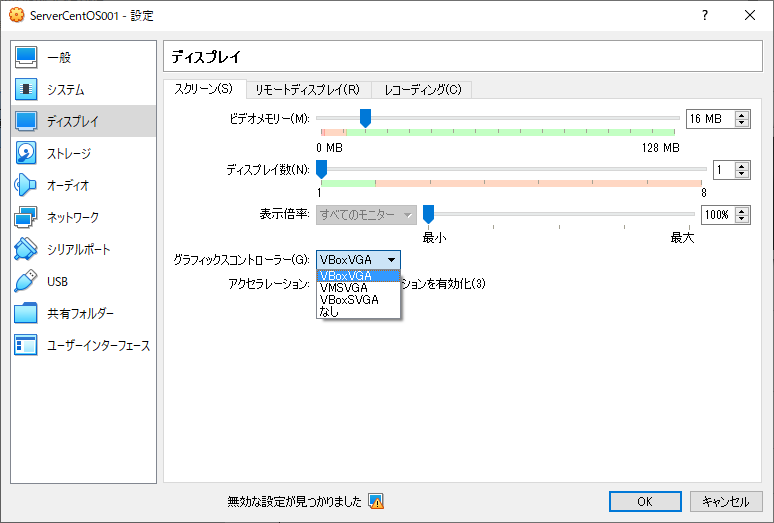Click the invalid settings warning icon
This screenshot has width=774, height=523.
pos(376,501)
